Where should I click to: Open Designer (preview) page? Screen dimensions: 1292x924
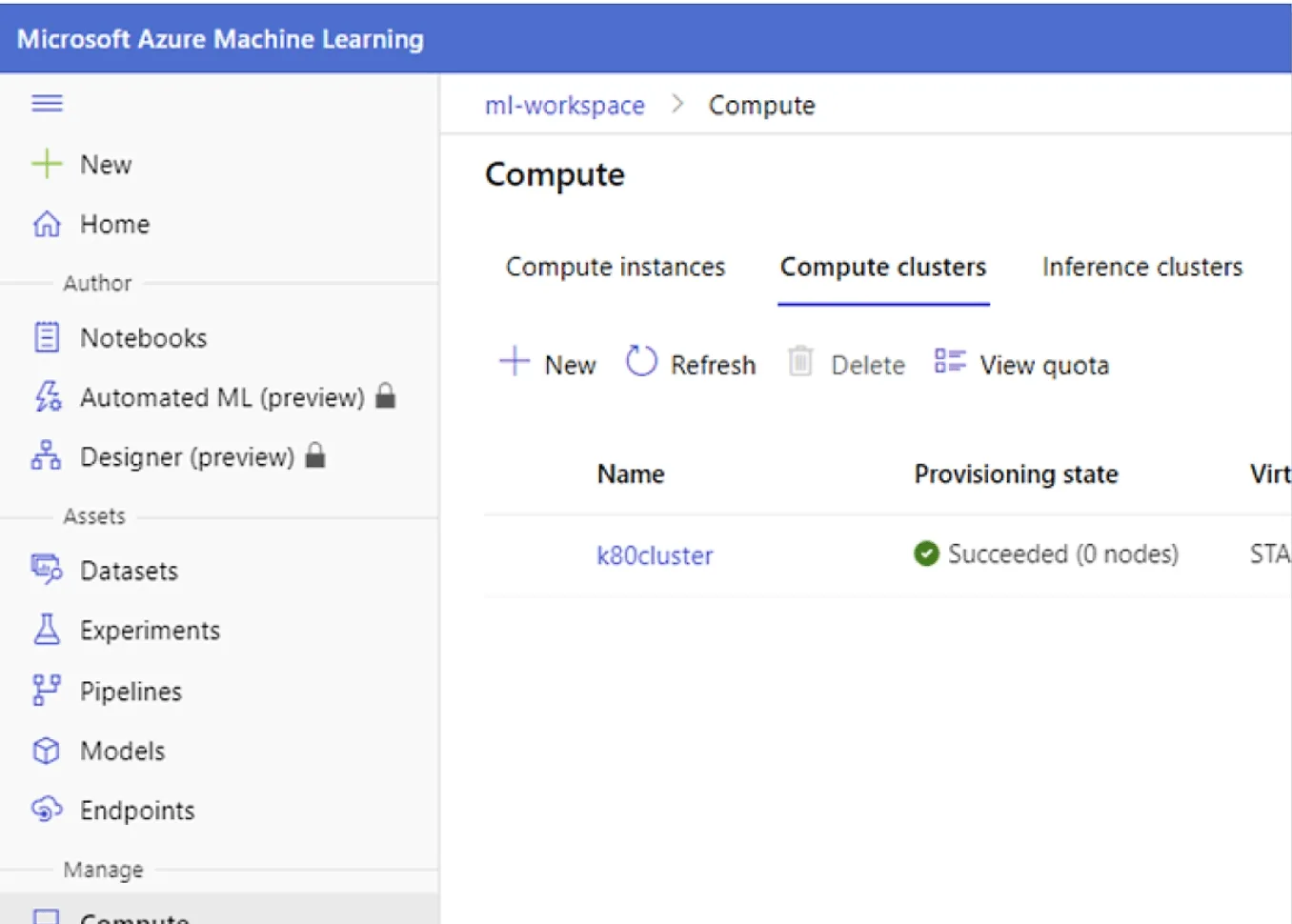[187, 457]
